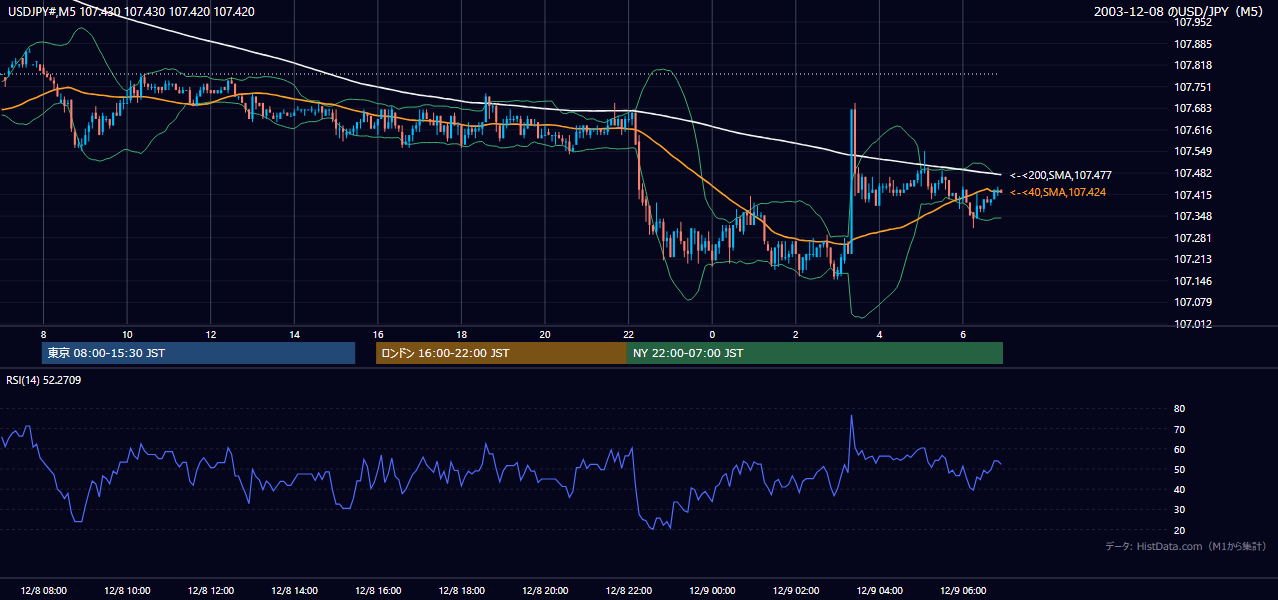This screenshot has height=600, width=1278.
Task: Click the RSI 70 level label
Action: [x=1180, y=429]
